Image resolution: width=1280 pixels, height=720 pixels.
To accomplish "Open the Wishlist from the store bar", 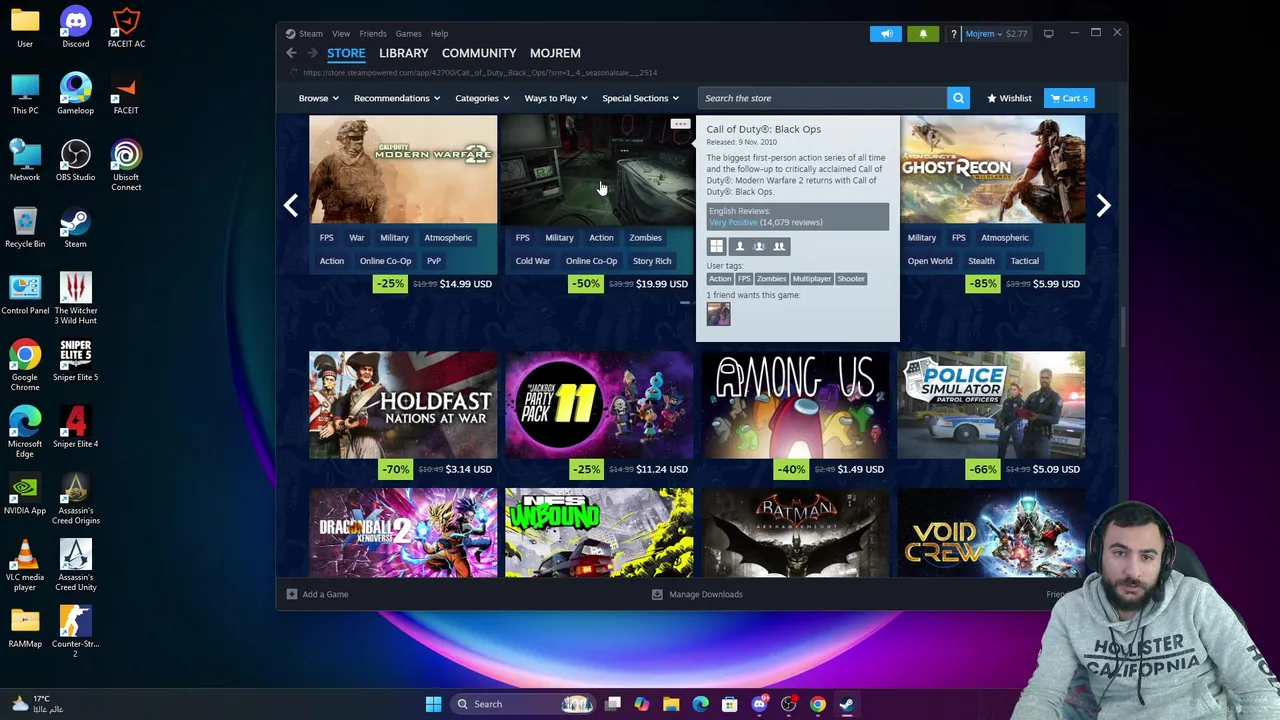I will 1009,98.
